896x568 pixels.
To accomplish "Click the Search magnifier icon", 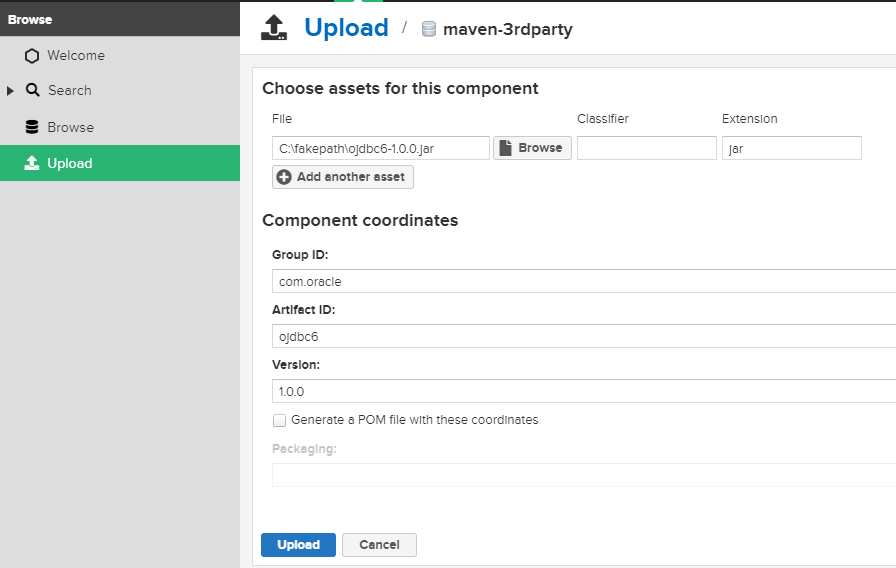I will coord(33,90).
